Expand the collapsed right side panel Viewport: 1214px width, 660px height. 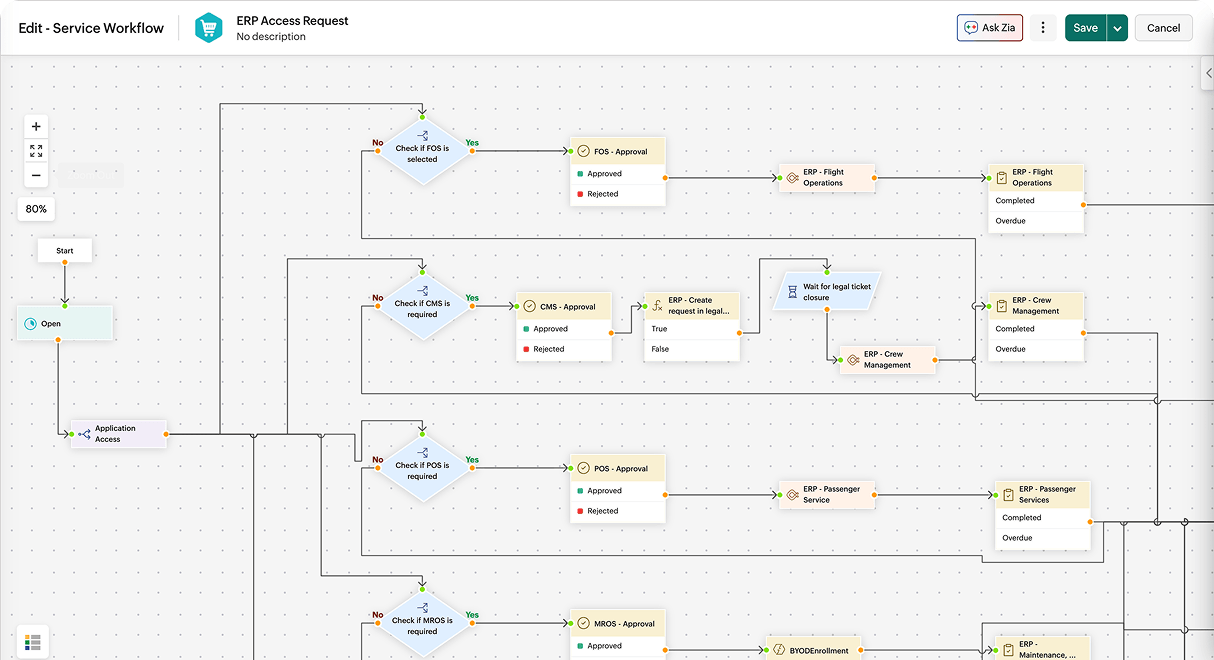tap(1208, 73)
